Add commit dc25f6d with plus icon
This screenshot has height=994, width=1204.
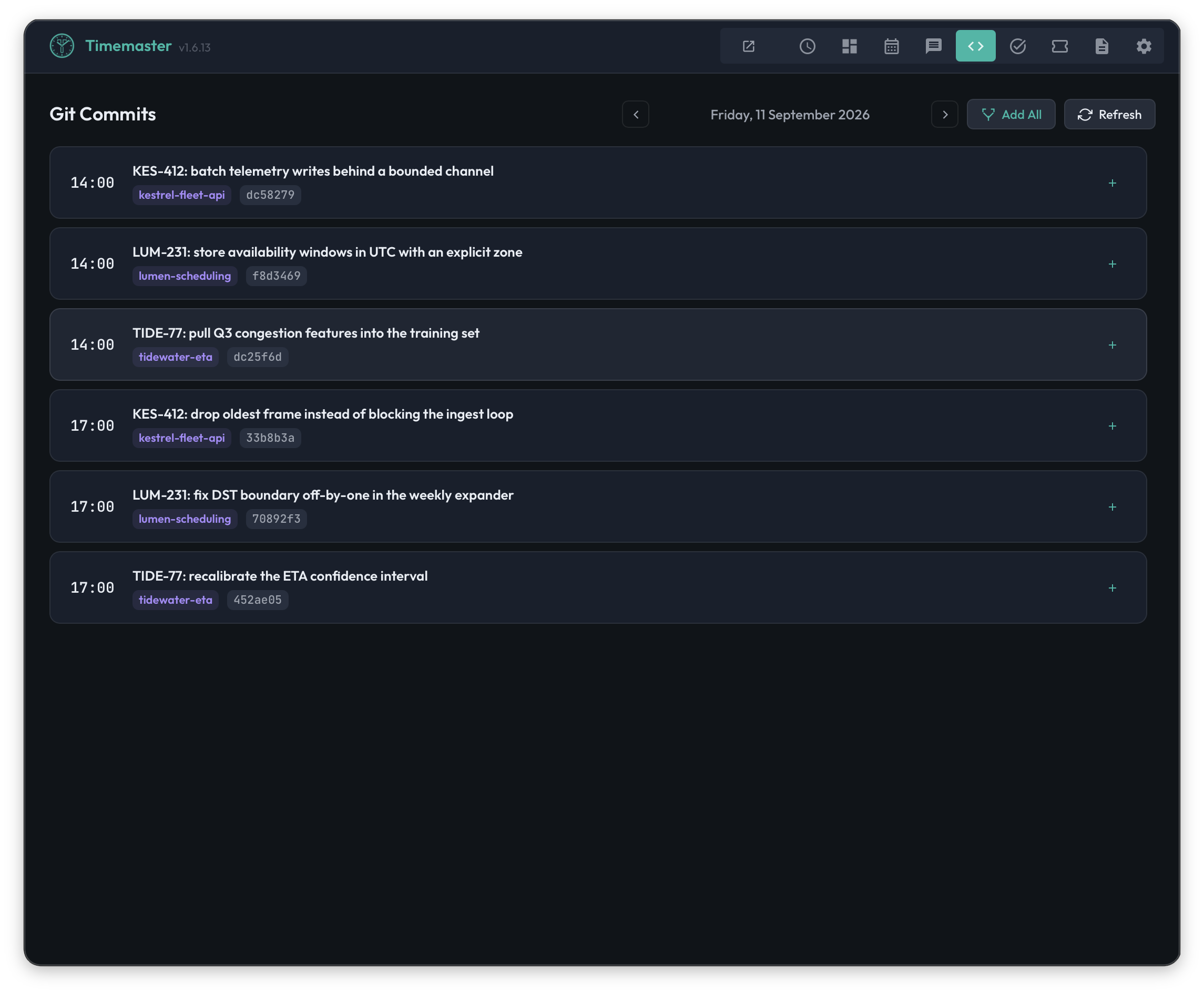pyautogui.click(x=1113, y=345)
